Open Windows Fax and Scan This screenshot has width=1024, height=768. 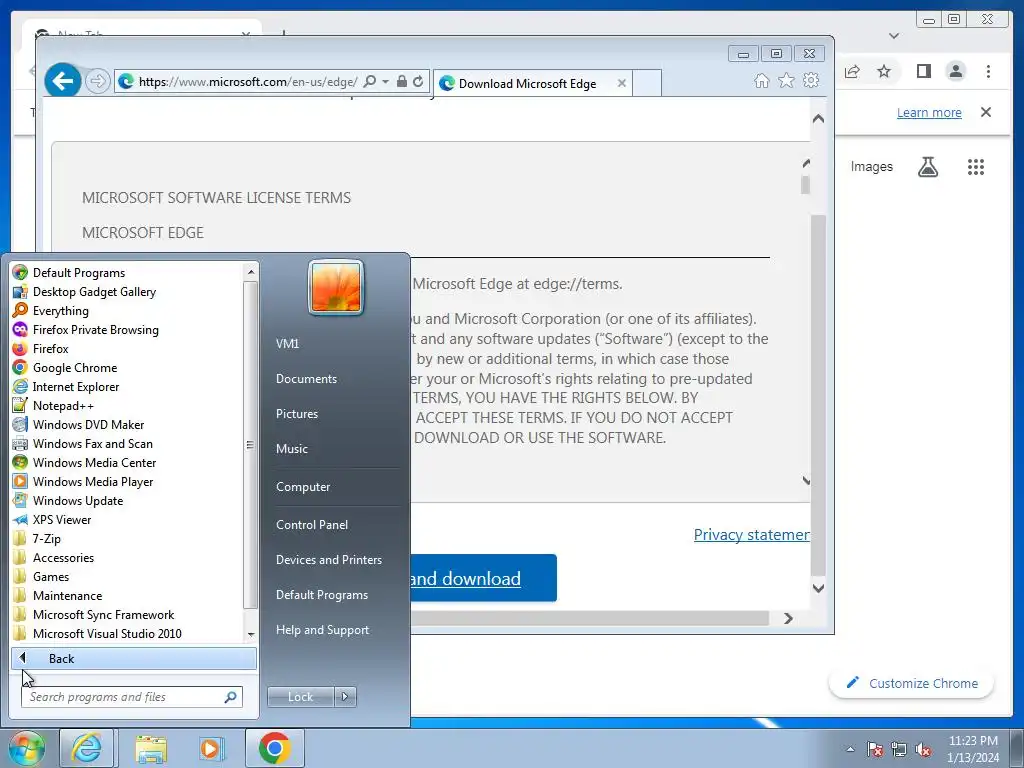tap(92, 443)
